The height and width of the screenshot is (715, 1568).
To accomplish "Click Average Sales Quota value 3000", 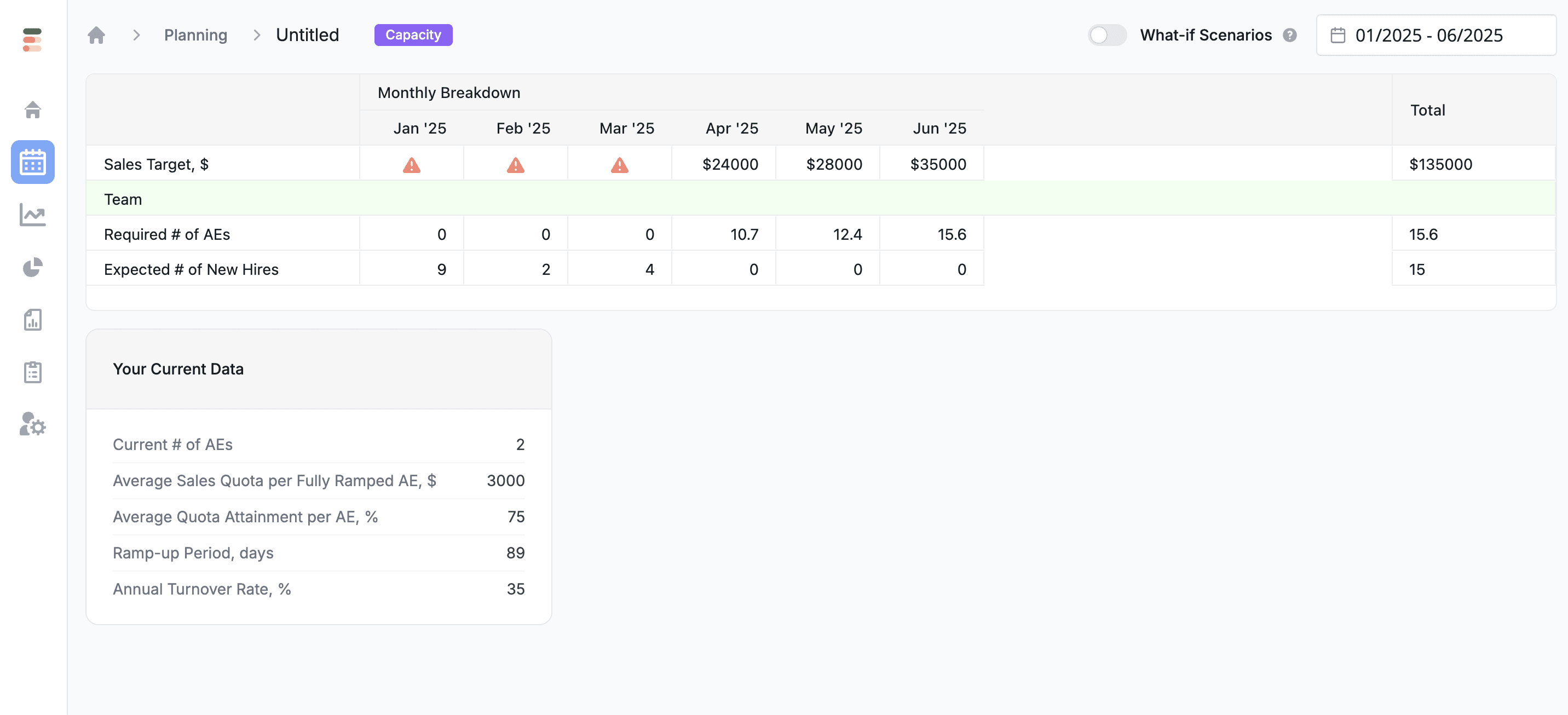I will [505, 481].
